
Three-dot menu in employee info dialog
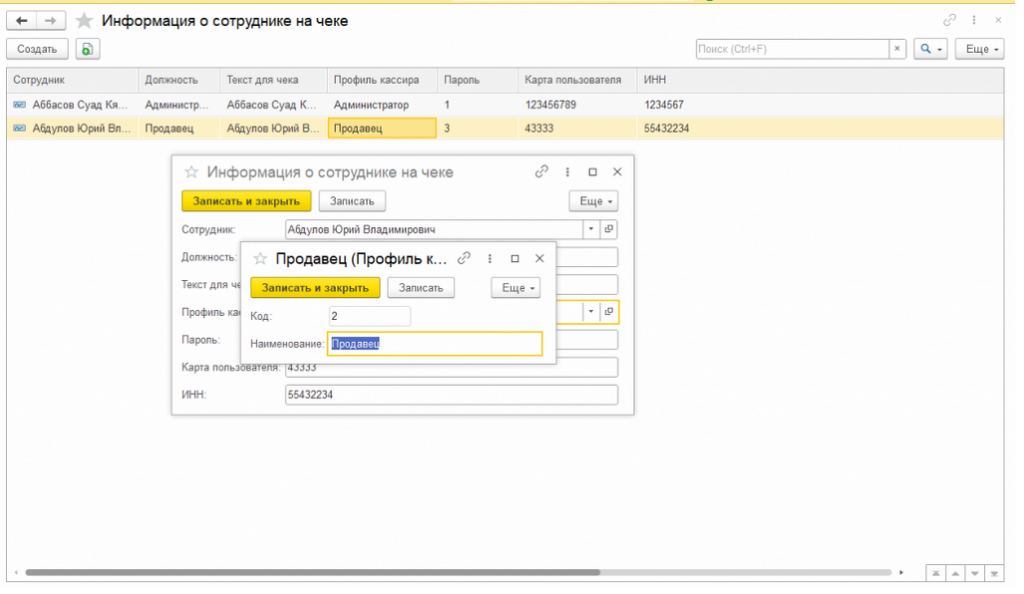pos(568,172)
